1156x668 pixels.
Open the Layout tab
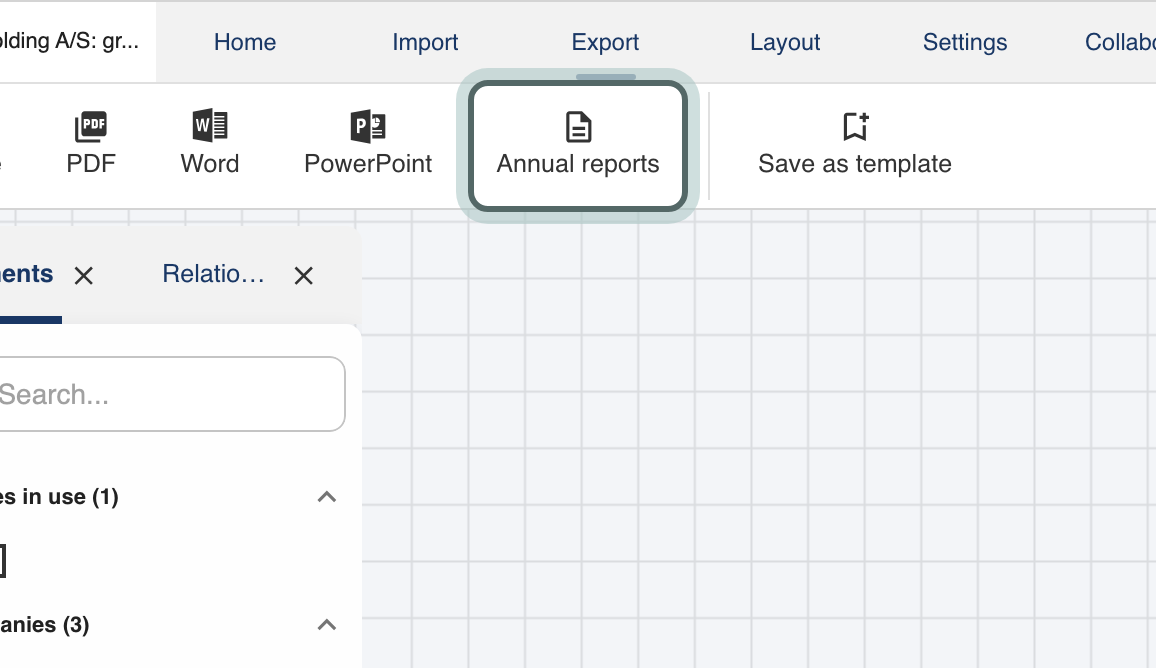[785, 42]
